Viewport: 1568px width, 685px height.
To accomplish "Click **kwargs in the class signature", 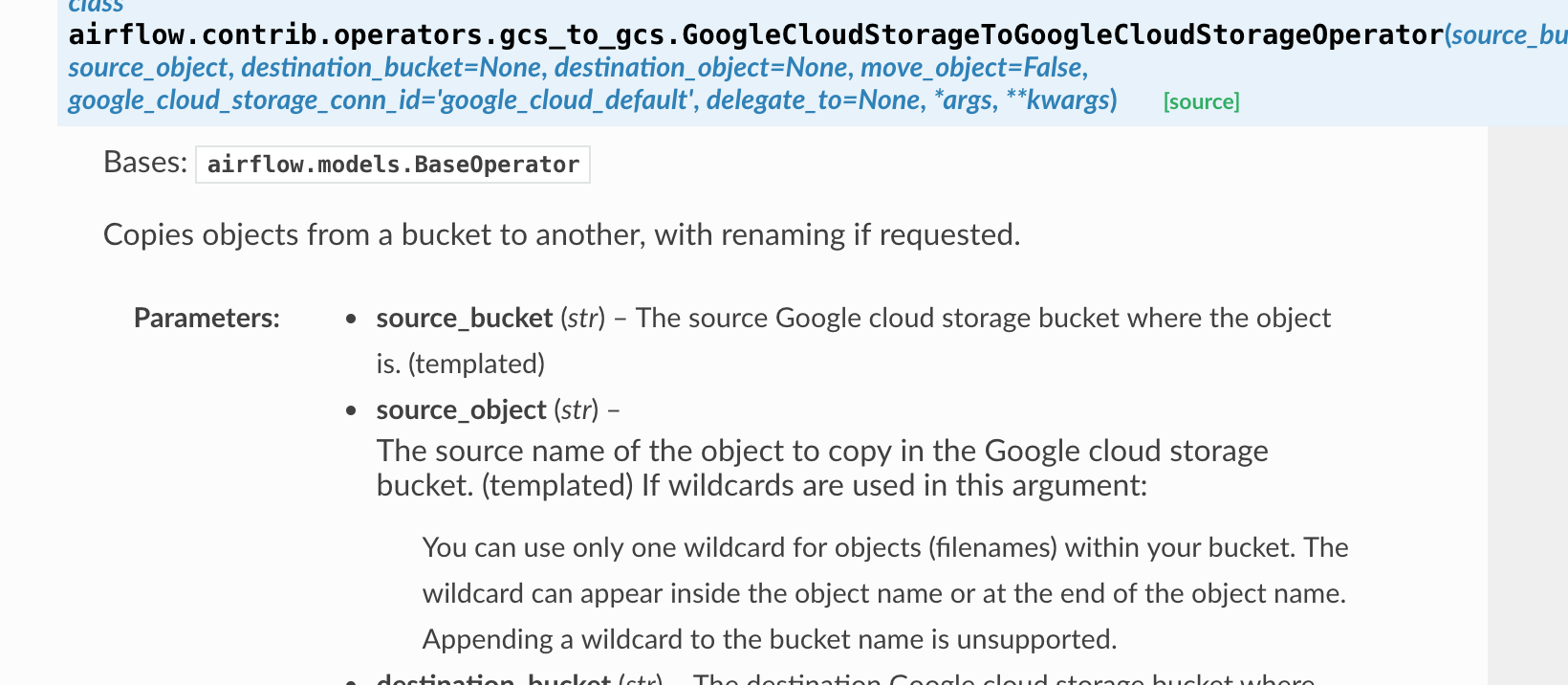I will 1057,100.
